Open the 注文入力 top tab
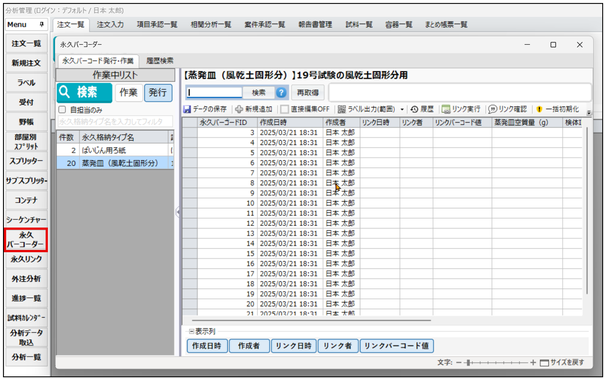This screenshot has width=605, height=378. click(110, 24)
